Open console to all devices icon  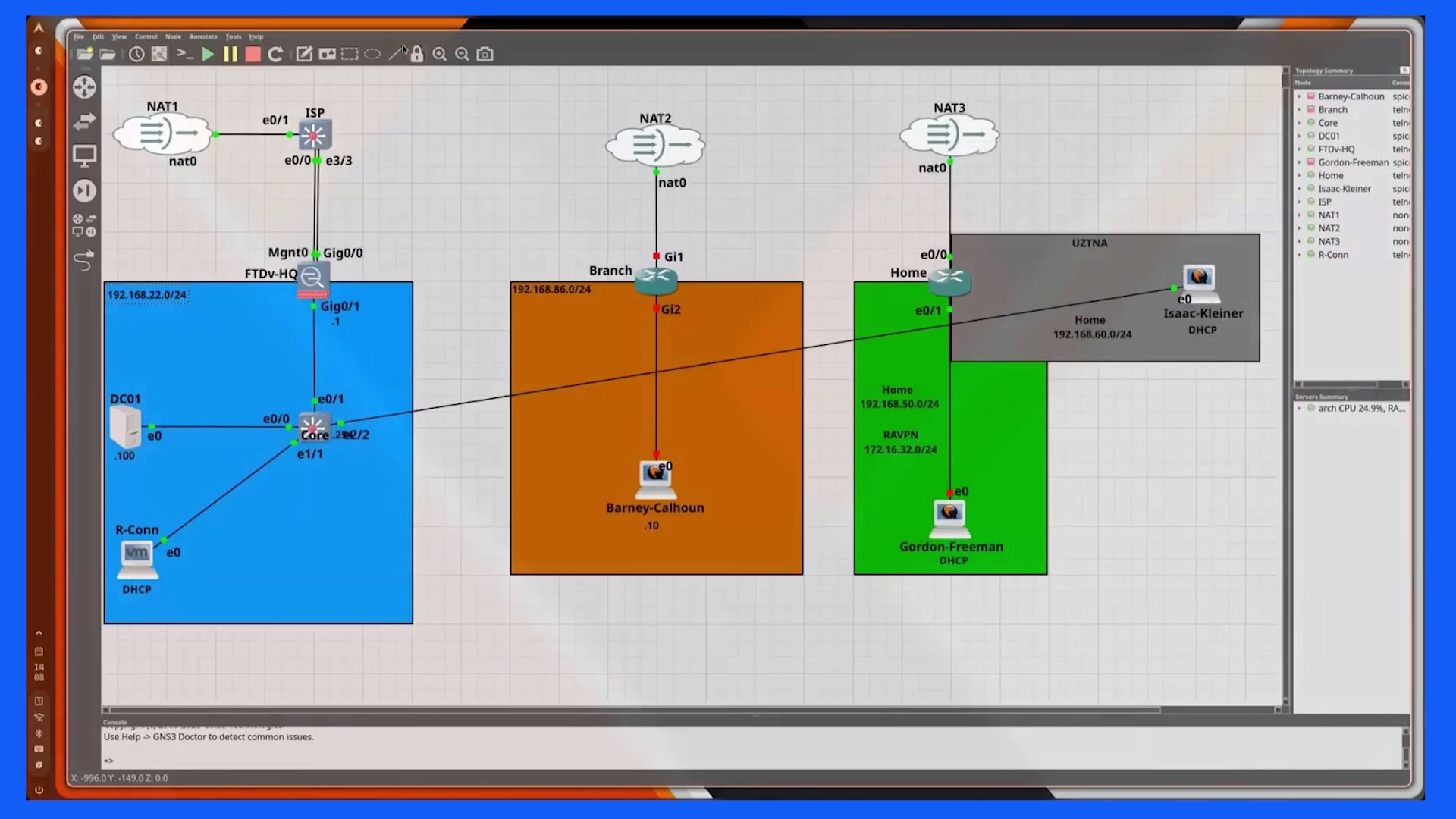(185, 54)
